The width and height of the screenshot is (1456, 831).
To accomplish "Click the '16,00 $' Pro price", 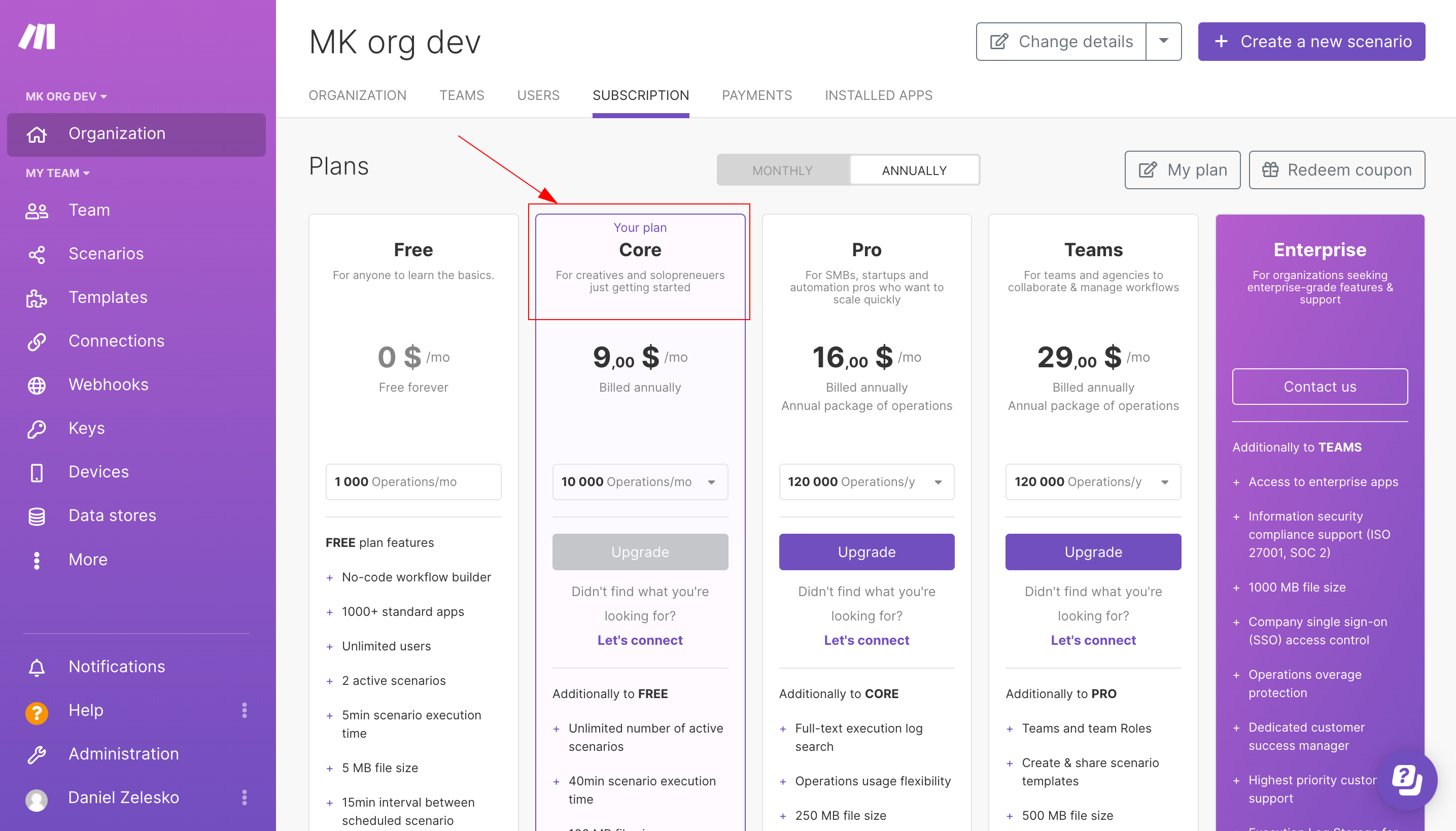I will [x=852, y=357].
